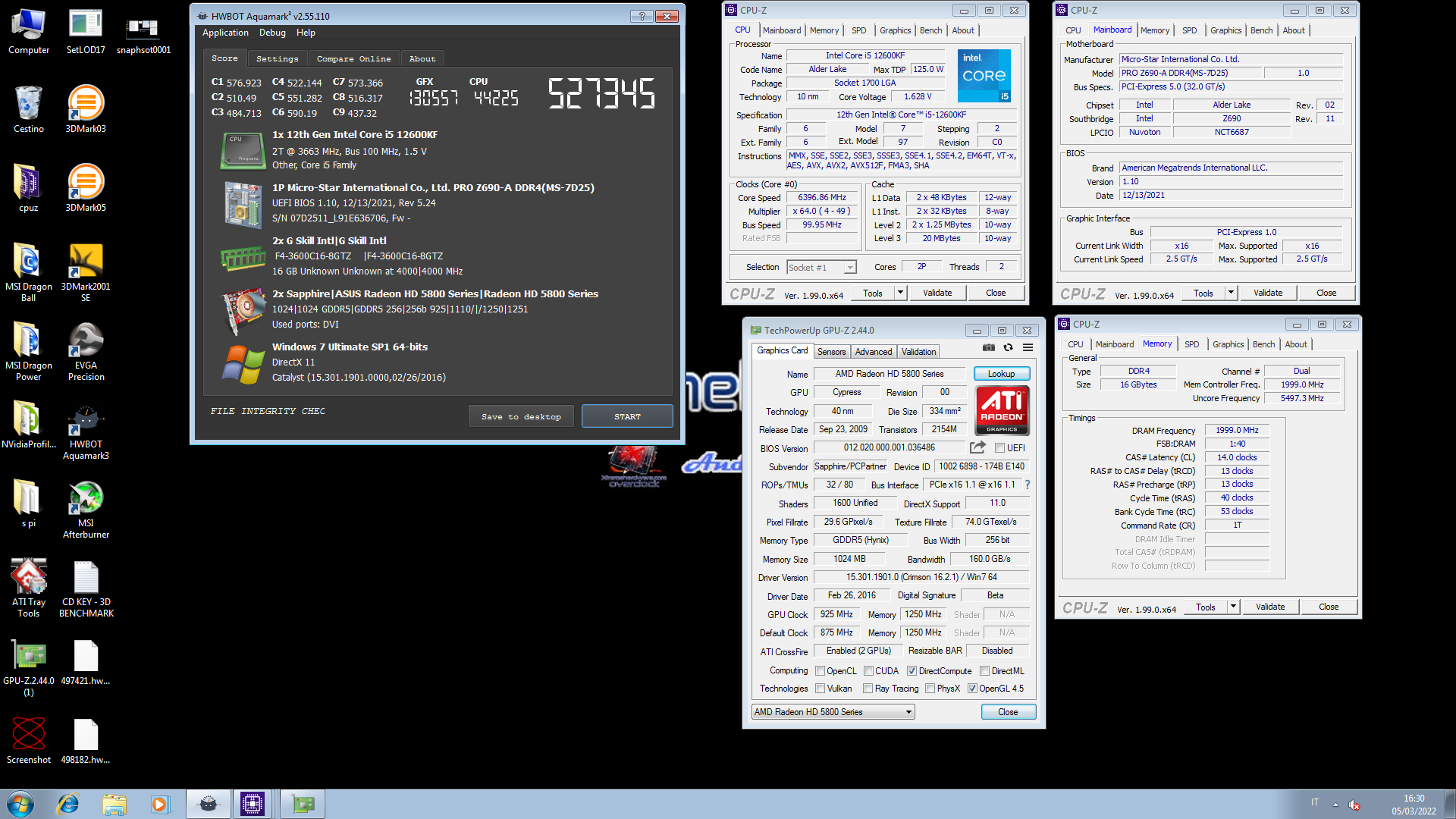
Task: Click Validate in the CPU tab window
Action: pyautogui.click(x=937, y=293)
